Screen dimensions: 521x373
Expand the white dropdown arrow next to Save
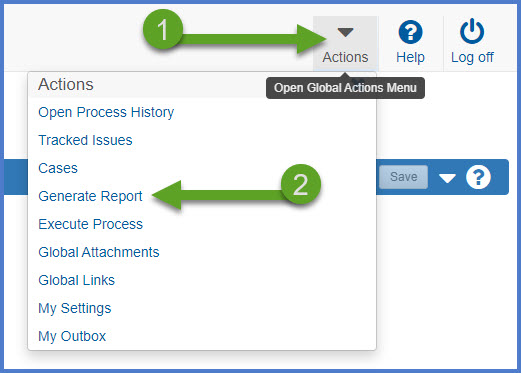447,178
